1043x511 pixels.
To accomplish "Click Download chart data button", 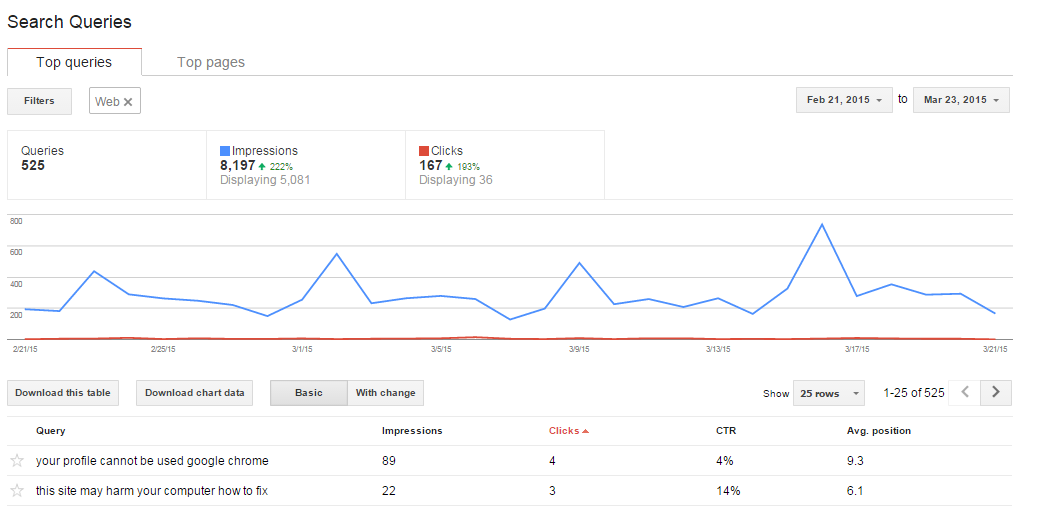I will tap(194, 393).
